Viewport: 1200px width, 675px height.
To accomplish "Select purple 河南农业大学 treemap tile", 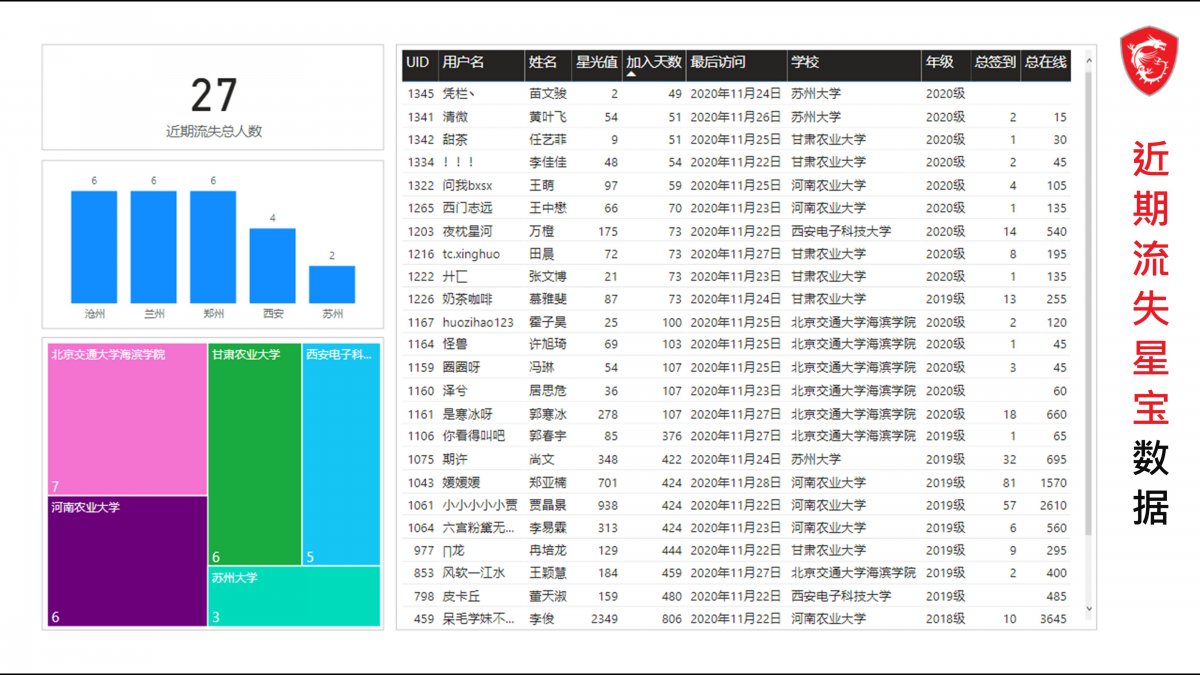I will click(127, 561).
